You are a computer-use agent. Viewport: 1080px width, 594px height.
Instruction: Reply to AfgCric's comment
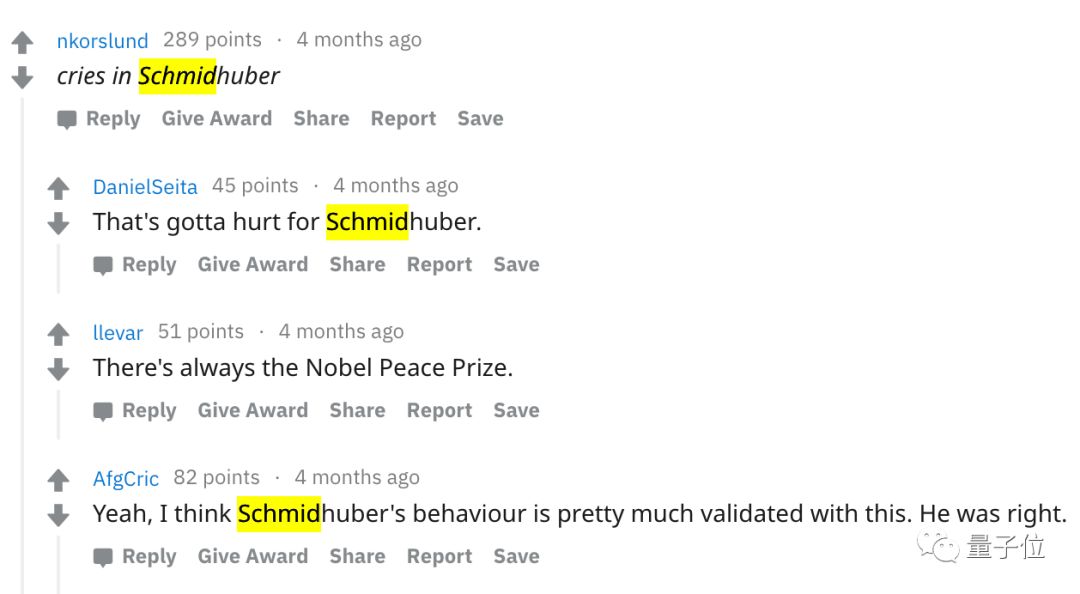(x=135, y=557)
